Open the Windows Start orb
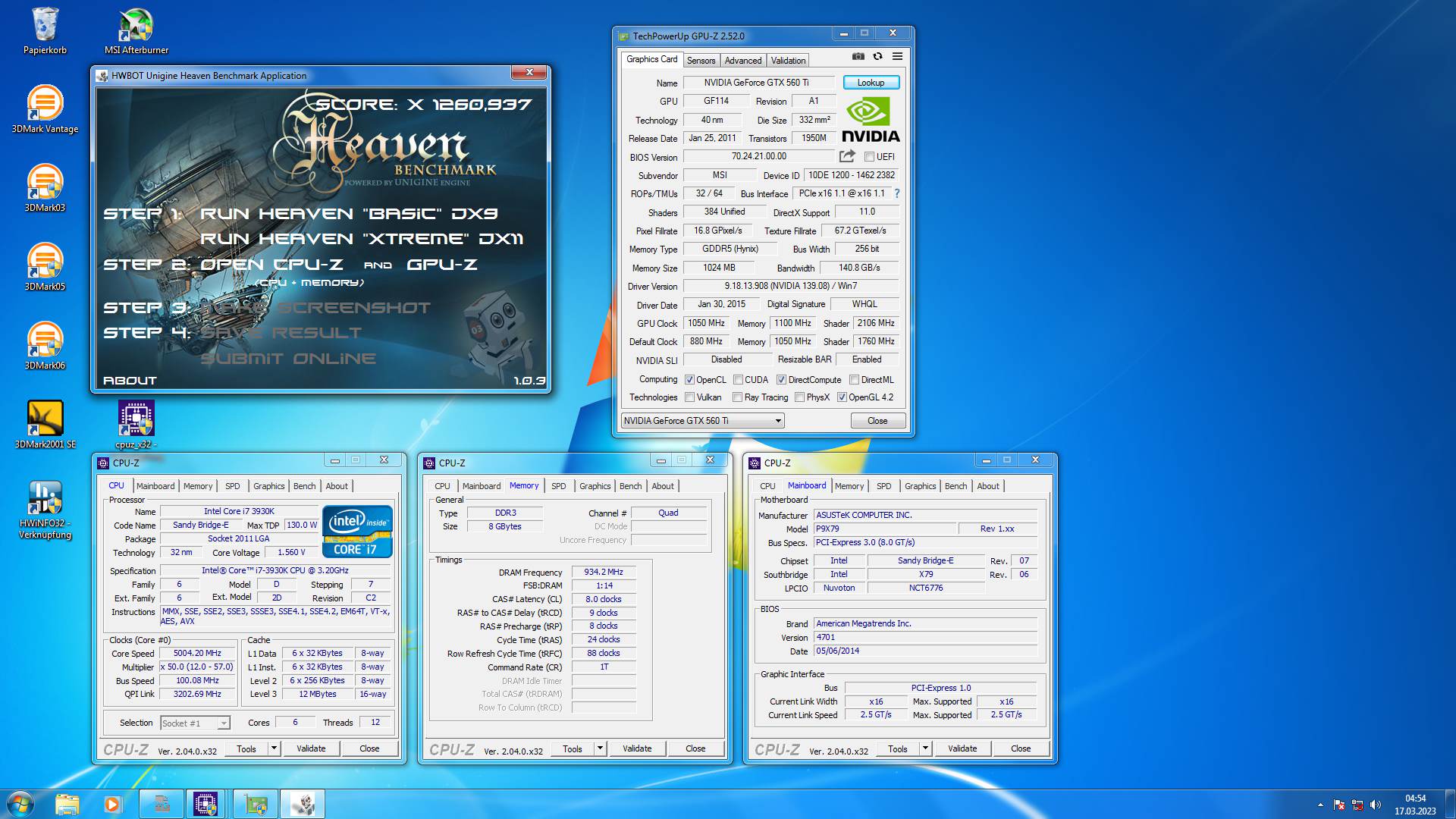Screen dimensions: 1456x819 click(20, 804)
